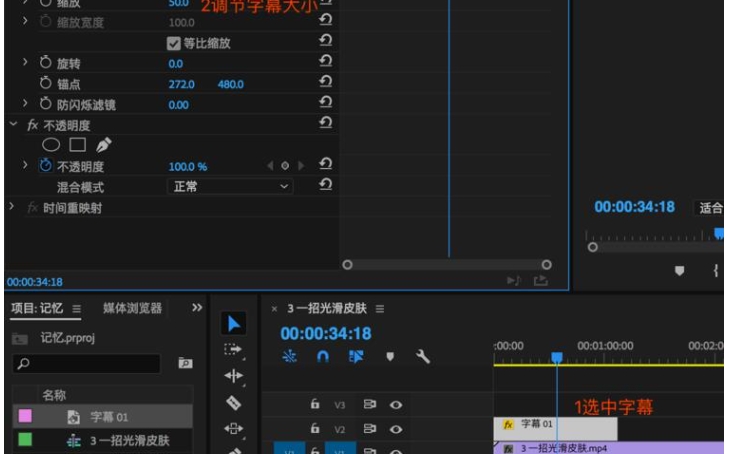Collapse the 不透明度 effect group
Viewport: 729px width, 454px height.
pyautogui.click(x=12, y=124)
